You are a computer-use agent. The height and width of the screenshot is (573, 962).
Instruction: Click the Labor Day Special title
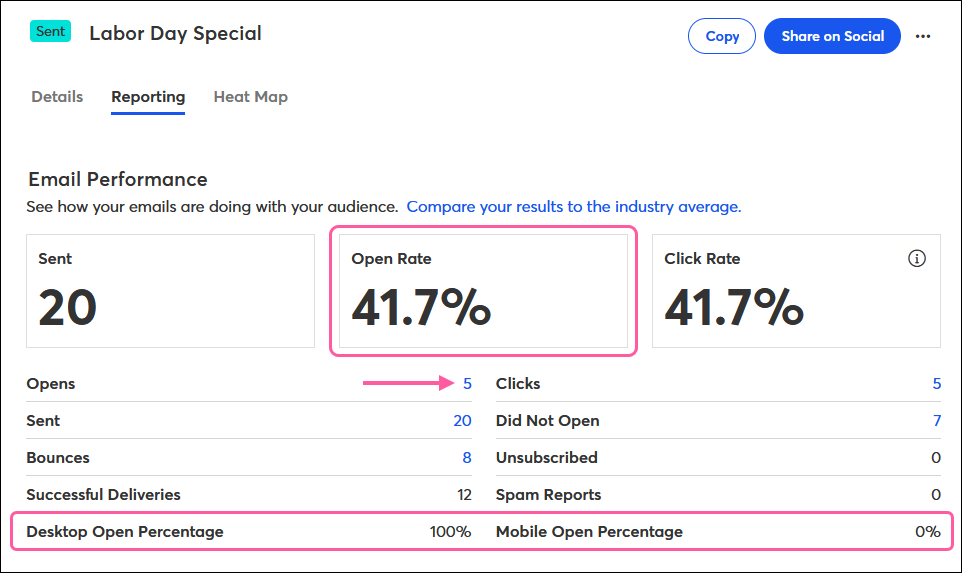tap(175, 33)
